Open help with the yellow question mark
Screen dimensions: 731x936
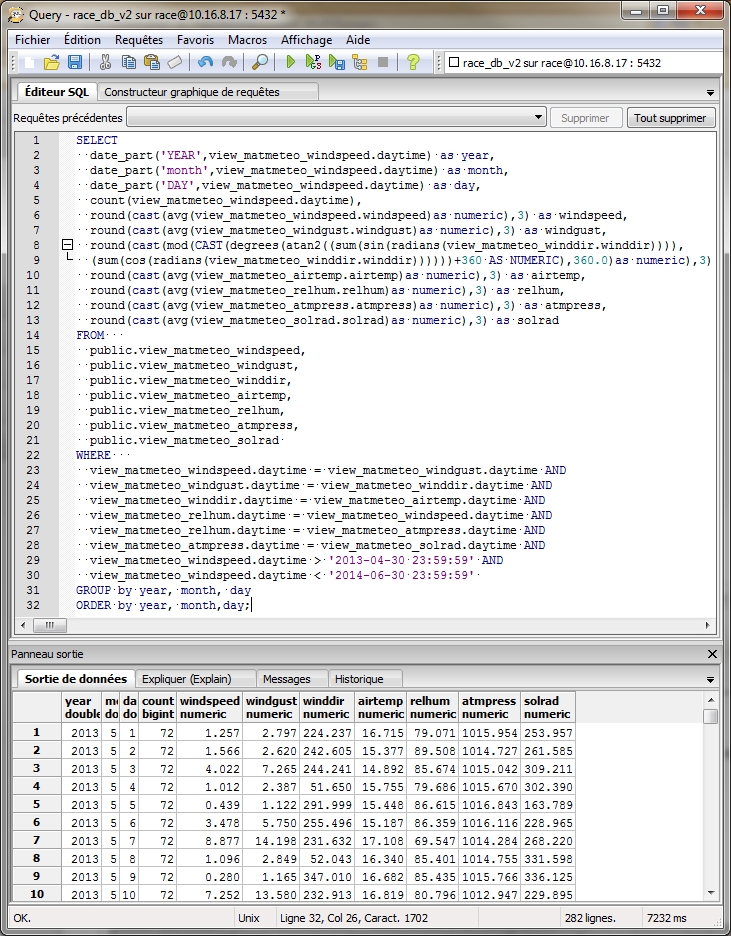click(413, 62)
